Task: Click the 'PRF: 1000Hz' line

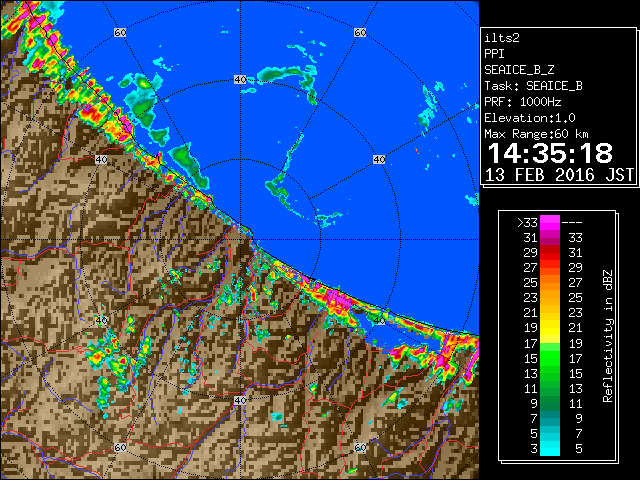Action: click(x=523, y=102)
